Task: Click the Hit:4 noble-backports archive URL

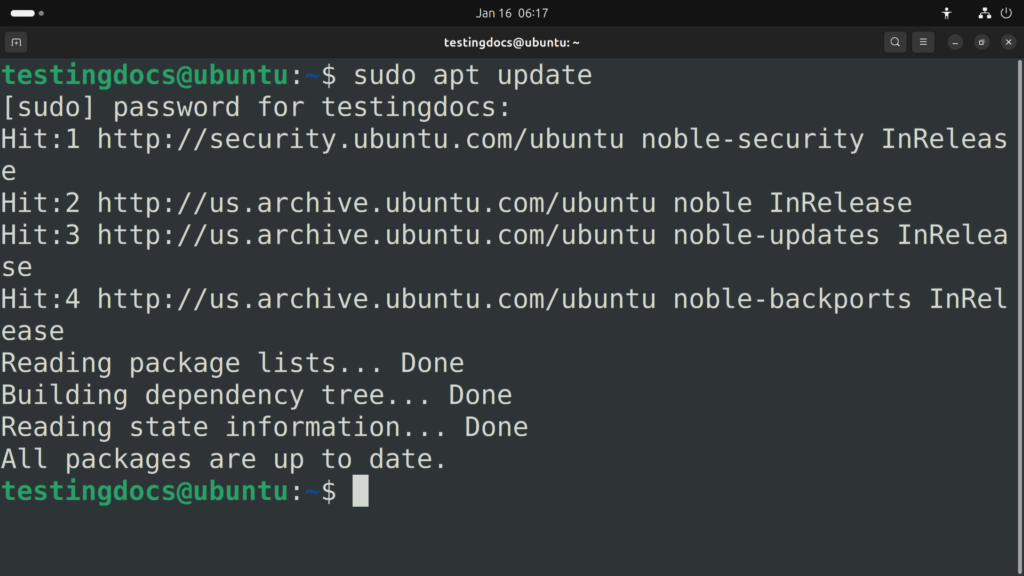Action: pos(376,299)
